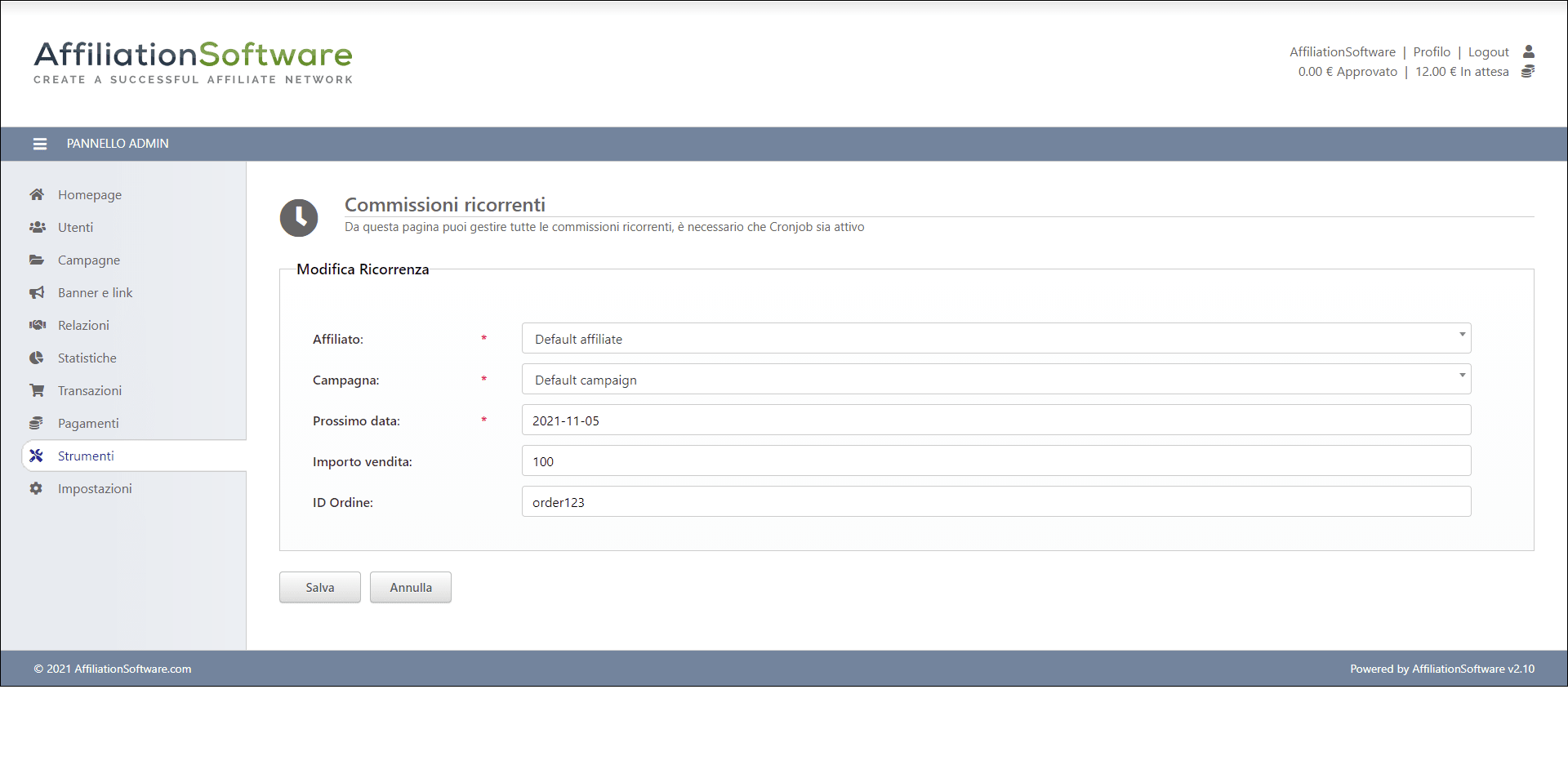Click the hamburger menu icon
Viewport: 1568px width, 765px height.
[39, 144]
